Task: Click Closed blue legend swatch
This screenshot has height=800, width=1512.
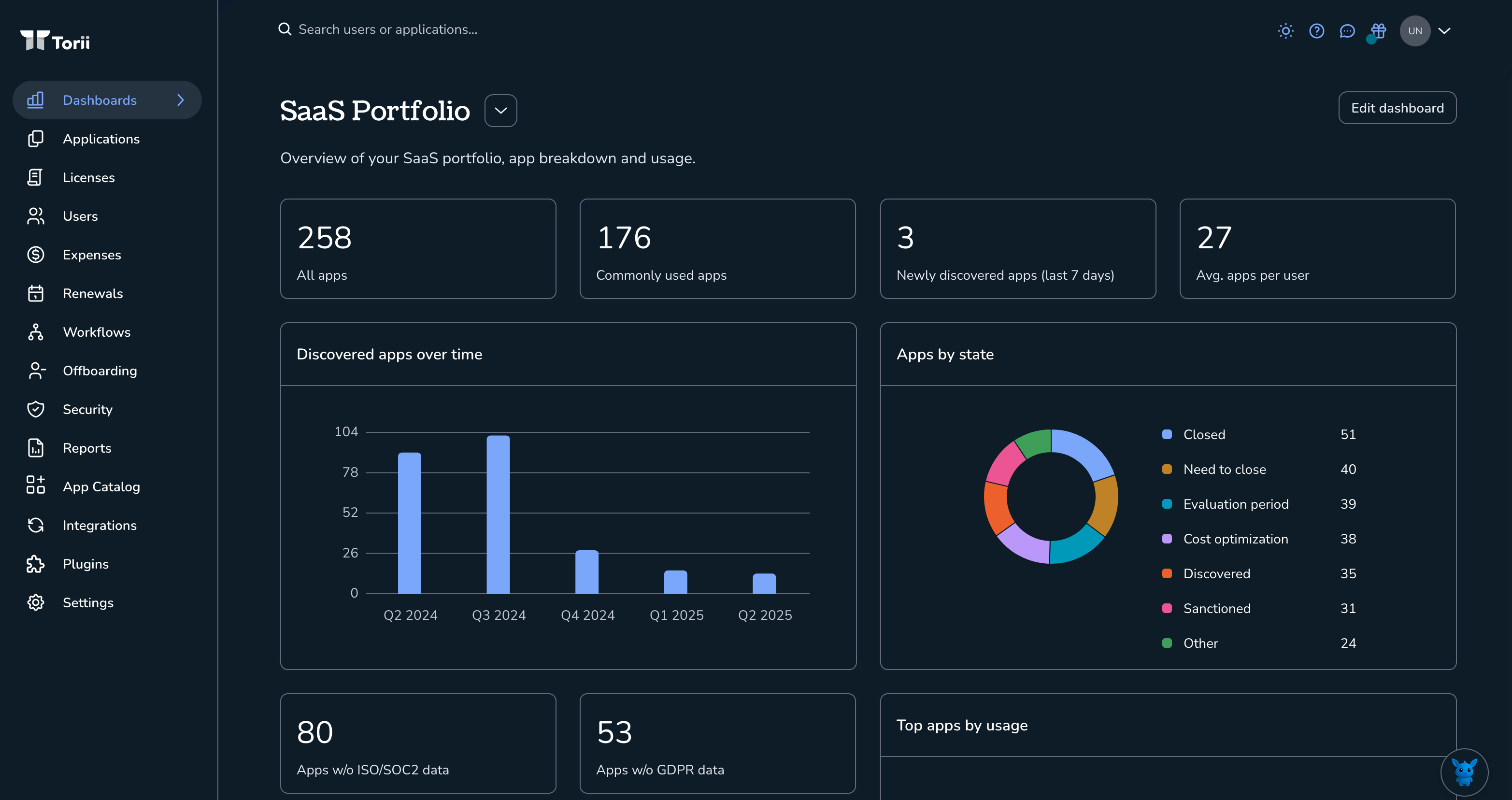Action: click(x=1167, y=434)
